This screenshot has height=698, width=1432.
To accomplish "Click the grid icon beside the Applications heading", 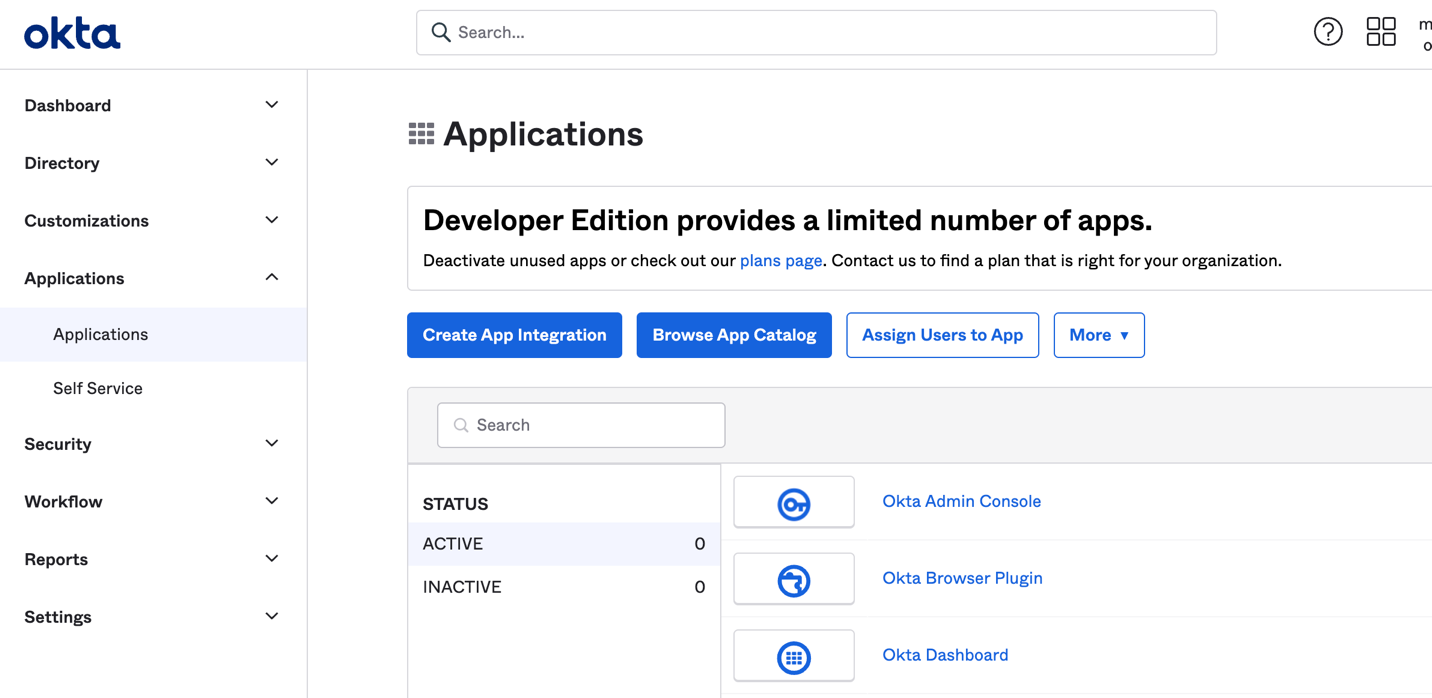I will click(421, 132).
